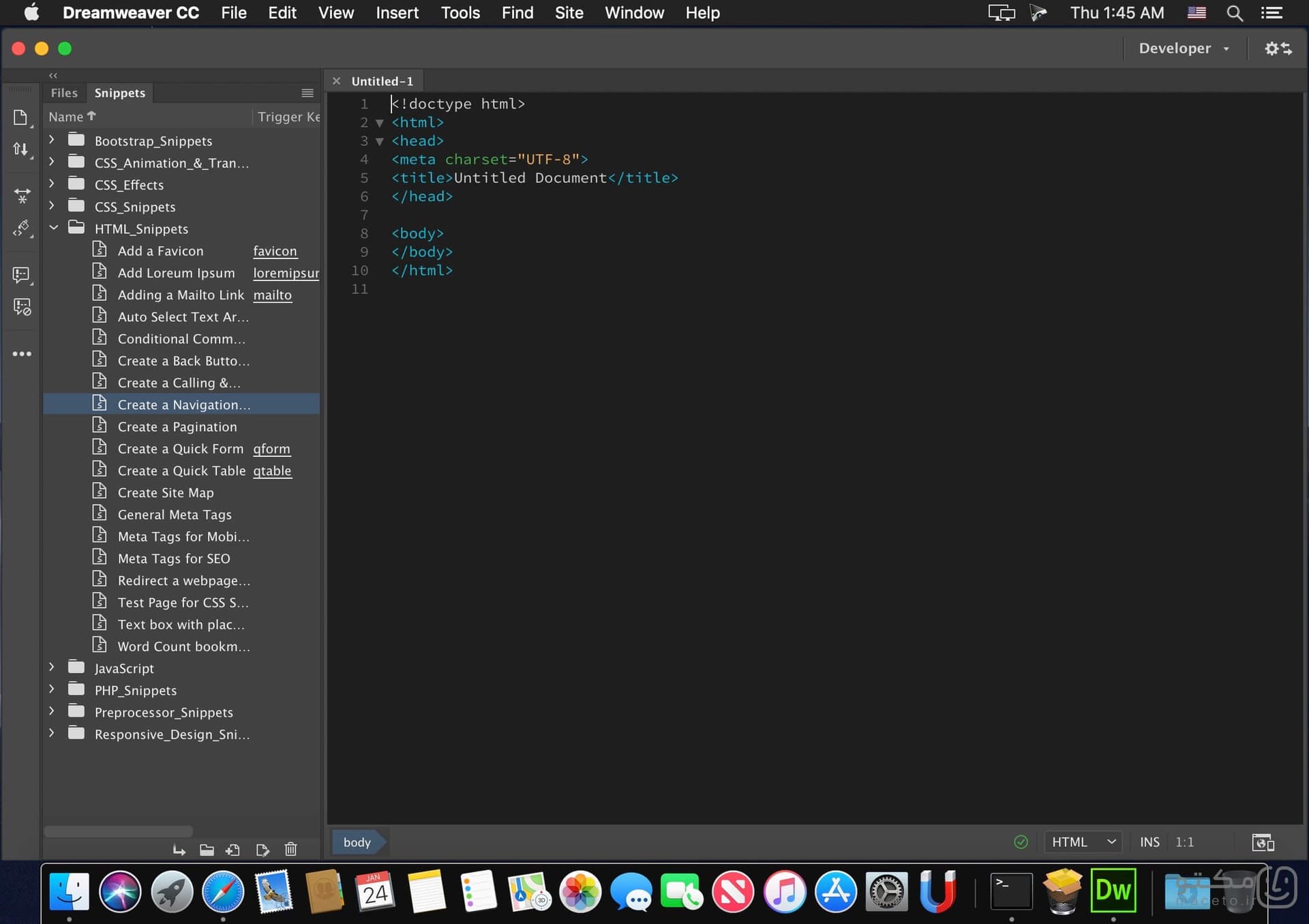Click the Apply Comment icon
Image resolution: width=1309 pixels, height=924 pixels.
click(x=22, y=275)
